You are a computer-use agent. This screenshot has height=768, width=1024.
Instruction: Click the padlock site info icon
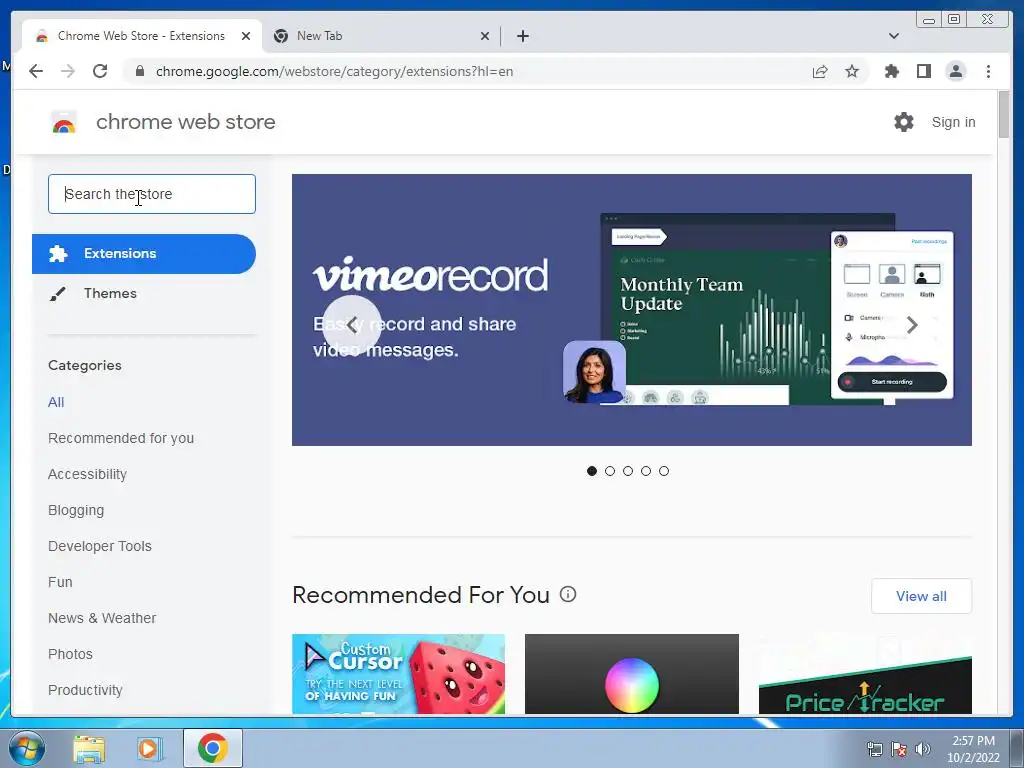pyautogui.click(x=140, y=71)
